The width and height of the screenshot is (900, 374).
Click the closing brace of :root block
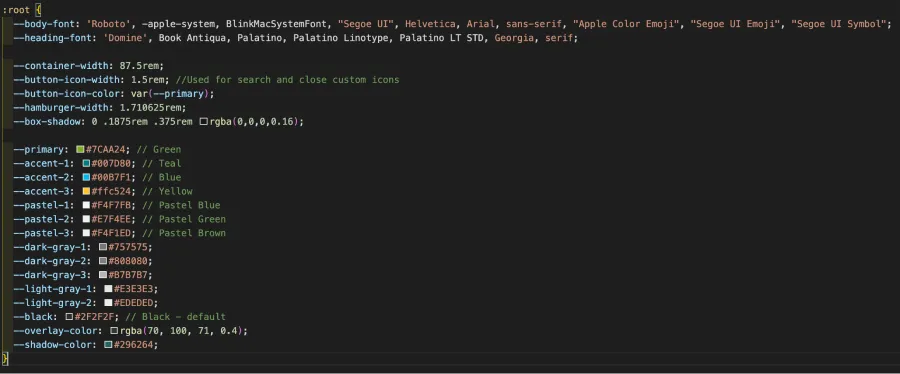point(5,359)
